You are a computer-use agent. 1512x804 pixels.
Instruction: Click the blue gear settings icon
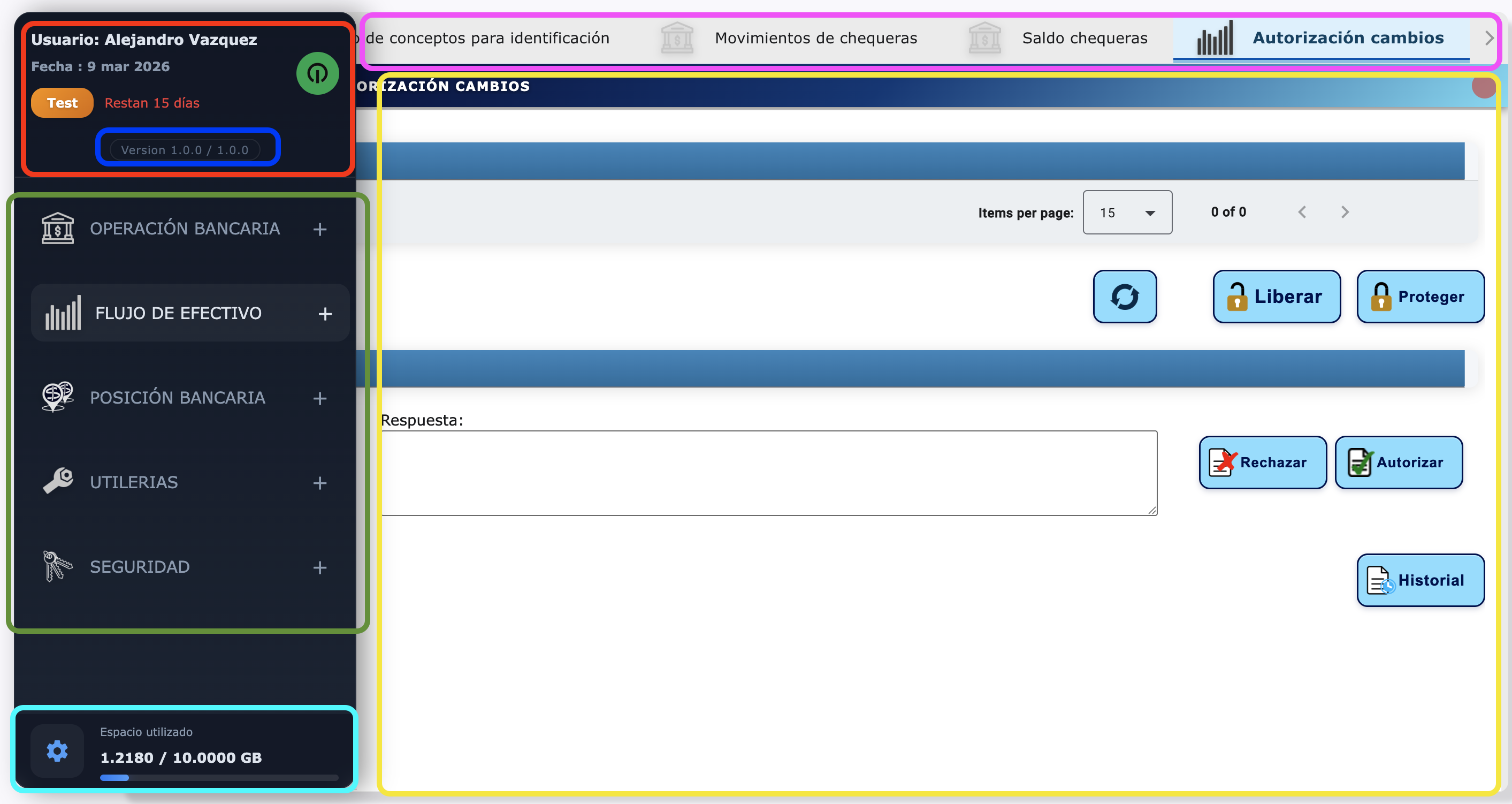pyautogui.click(x=57, y=750)
